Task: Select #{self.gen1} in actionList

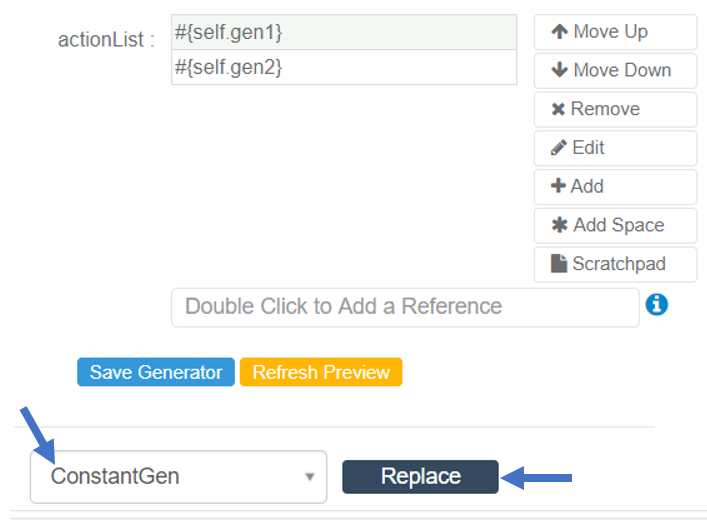Action: coord(343,32)
